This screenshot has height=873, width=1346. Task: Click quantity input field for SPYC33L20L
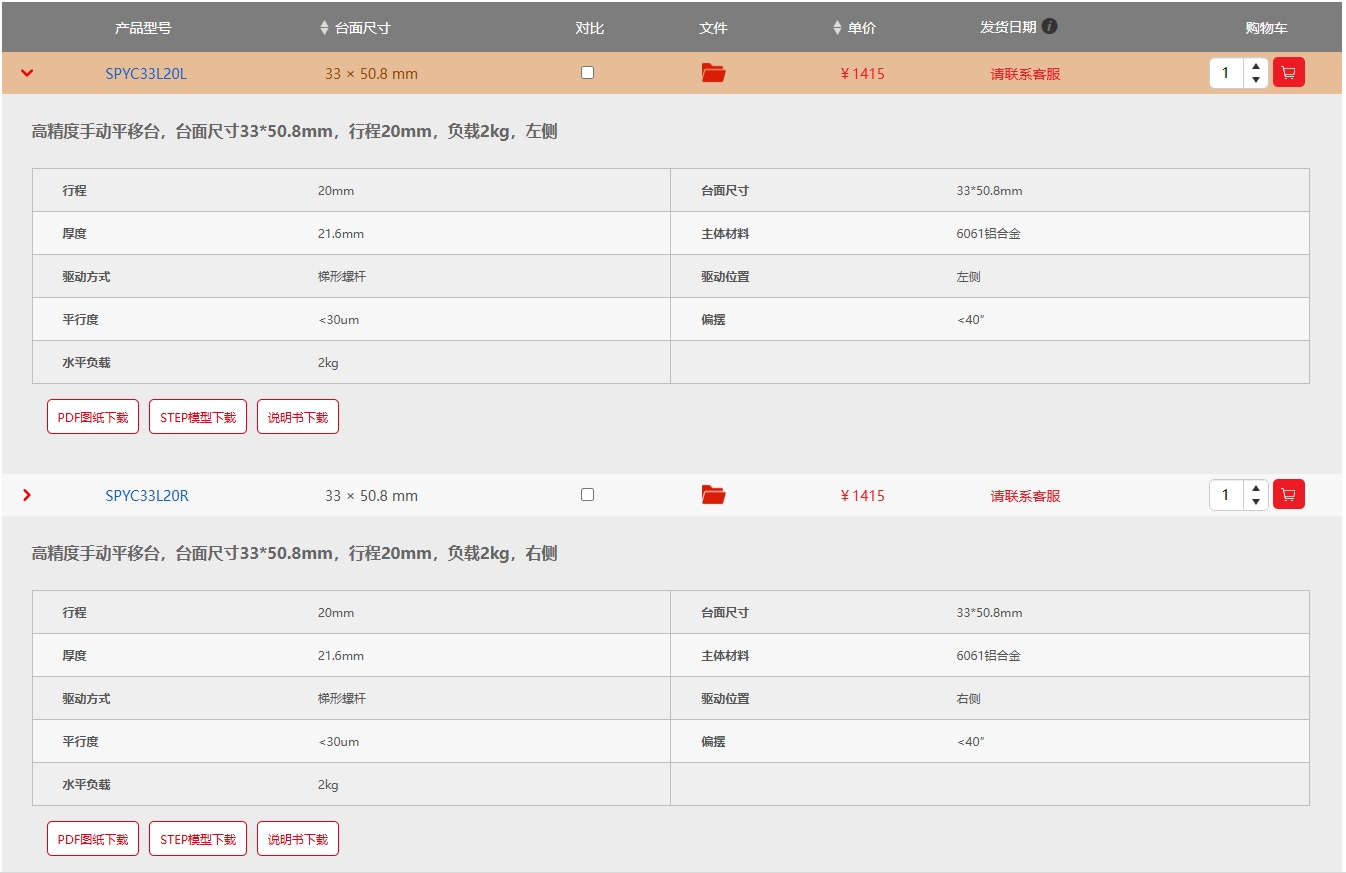pyautogui.click(x=1226, y=73)
